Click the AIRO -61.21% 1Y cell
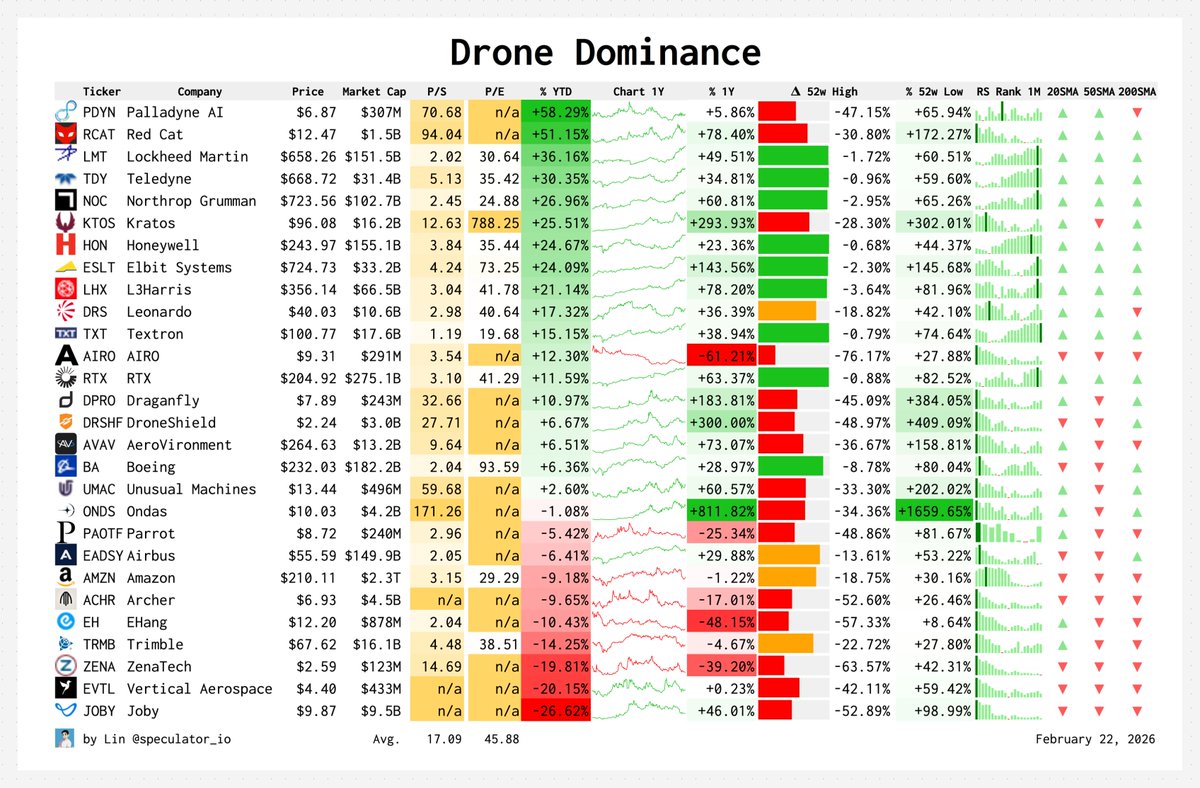The image size is (1200, 788). pos(722,355)
